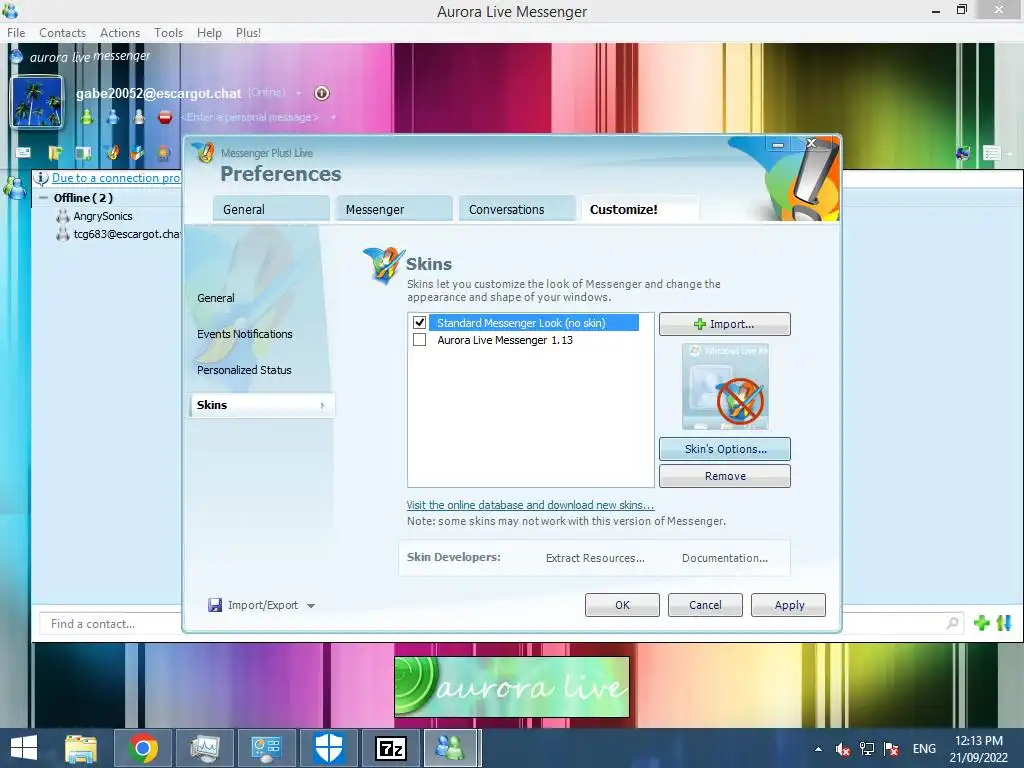Viewport: 1024px width, 768px height.
Task: Open 7-Zip from the taskbar
Action: coord(391,748)
